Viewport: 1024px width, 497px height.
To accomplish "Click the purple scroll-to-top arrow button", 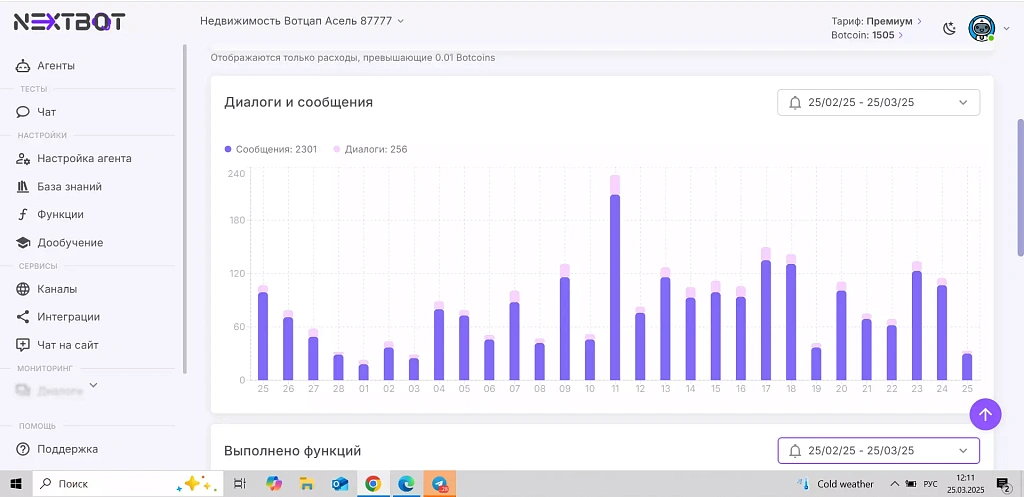I will point(985,414).
